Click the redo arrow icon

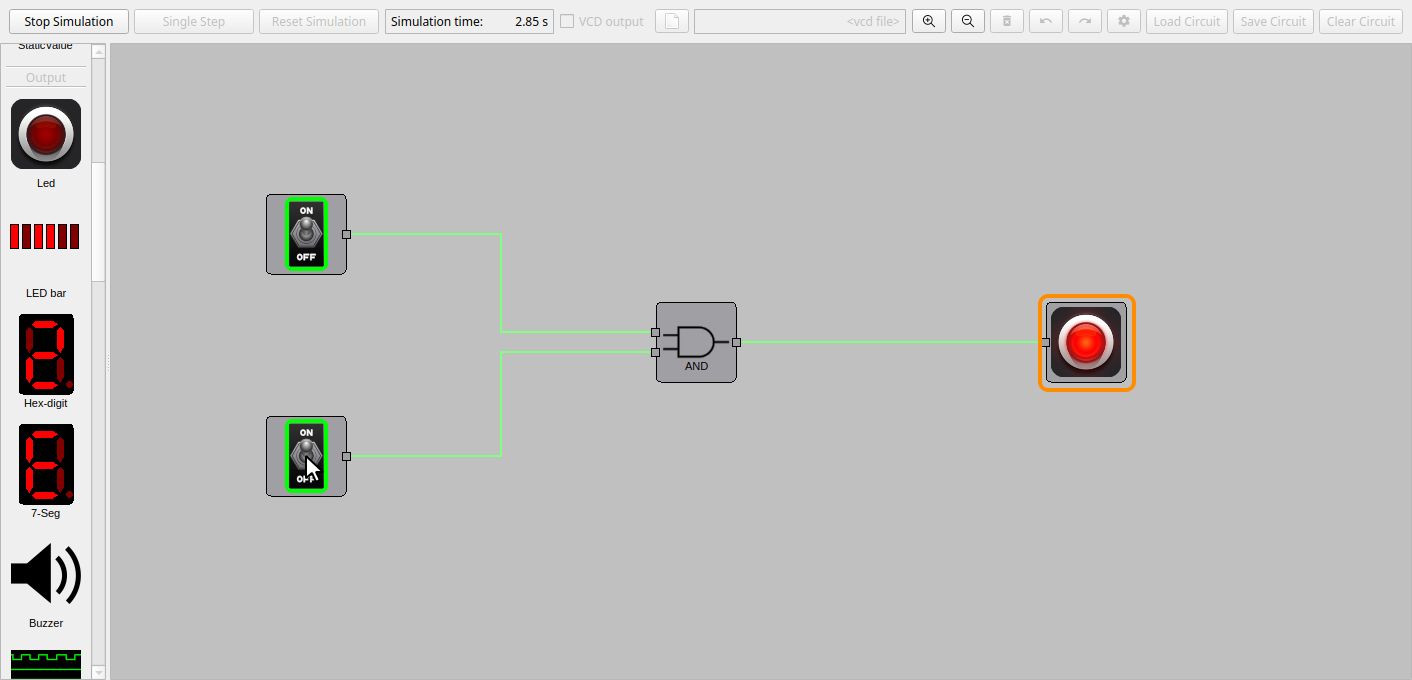coord(1085,22)
